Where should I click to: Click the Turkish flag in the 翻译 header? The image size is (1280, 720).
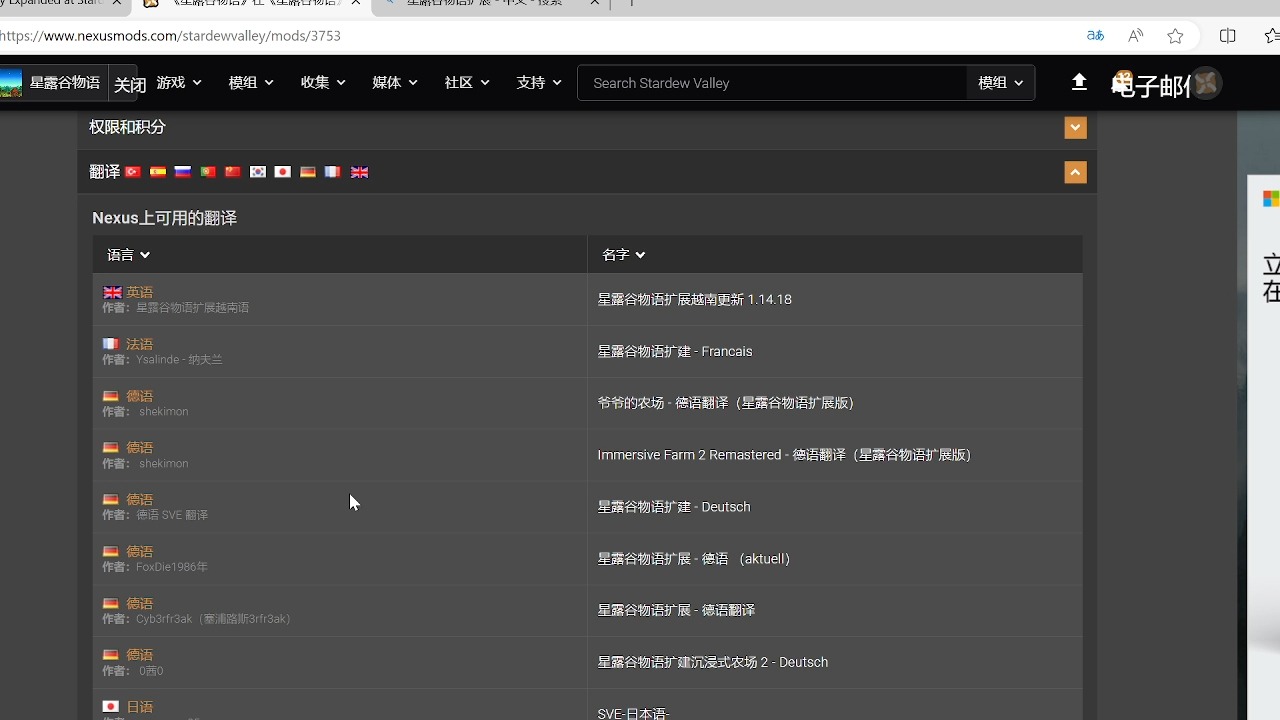point(132,172)
